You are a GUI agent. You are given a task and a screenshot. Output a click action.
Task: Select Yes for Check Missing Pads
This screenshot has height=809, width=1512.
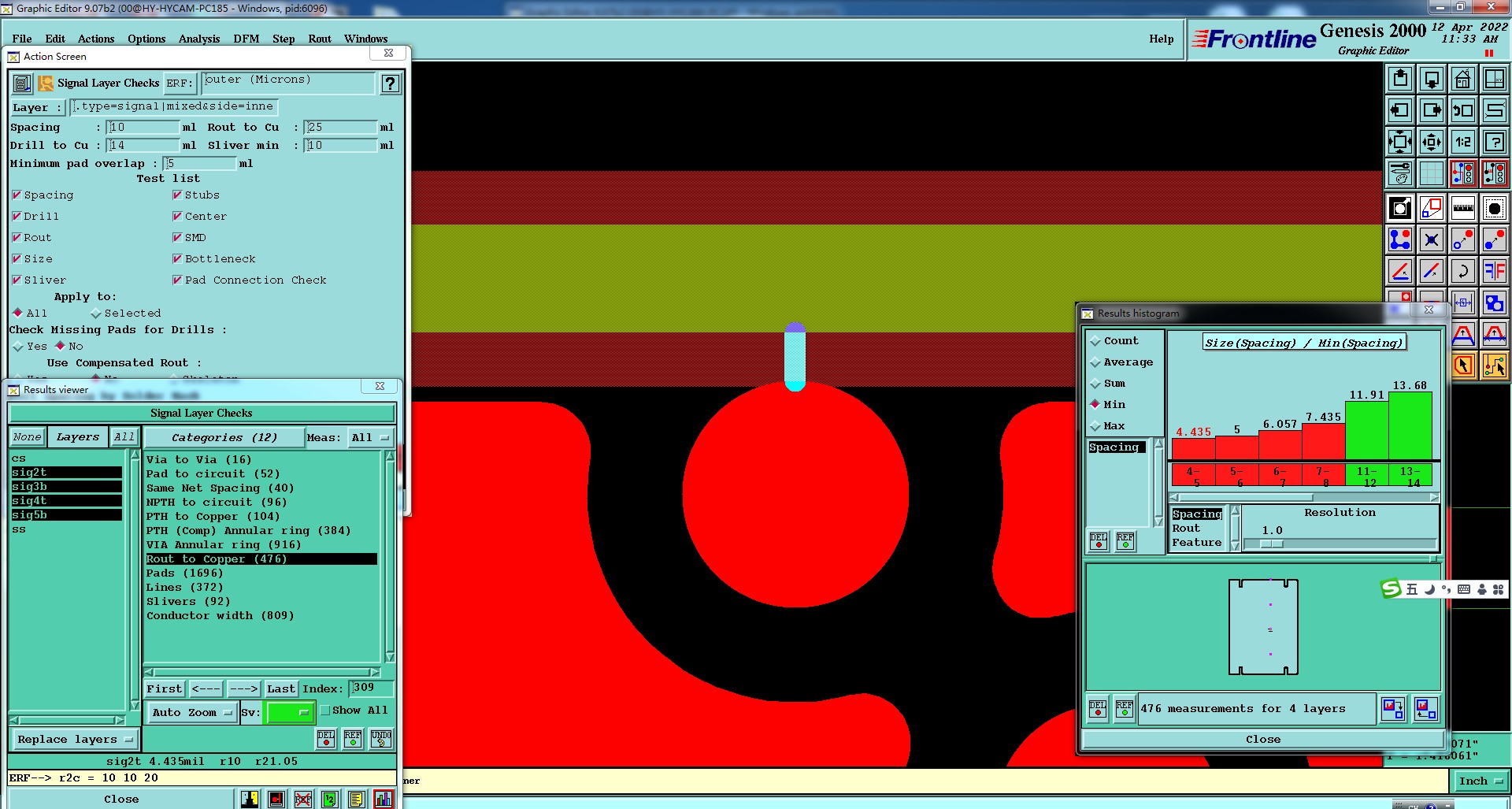pos(18,346)
